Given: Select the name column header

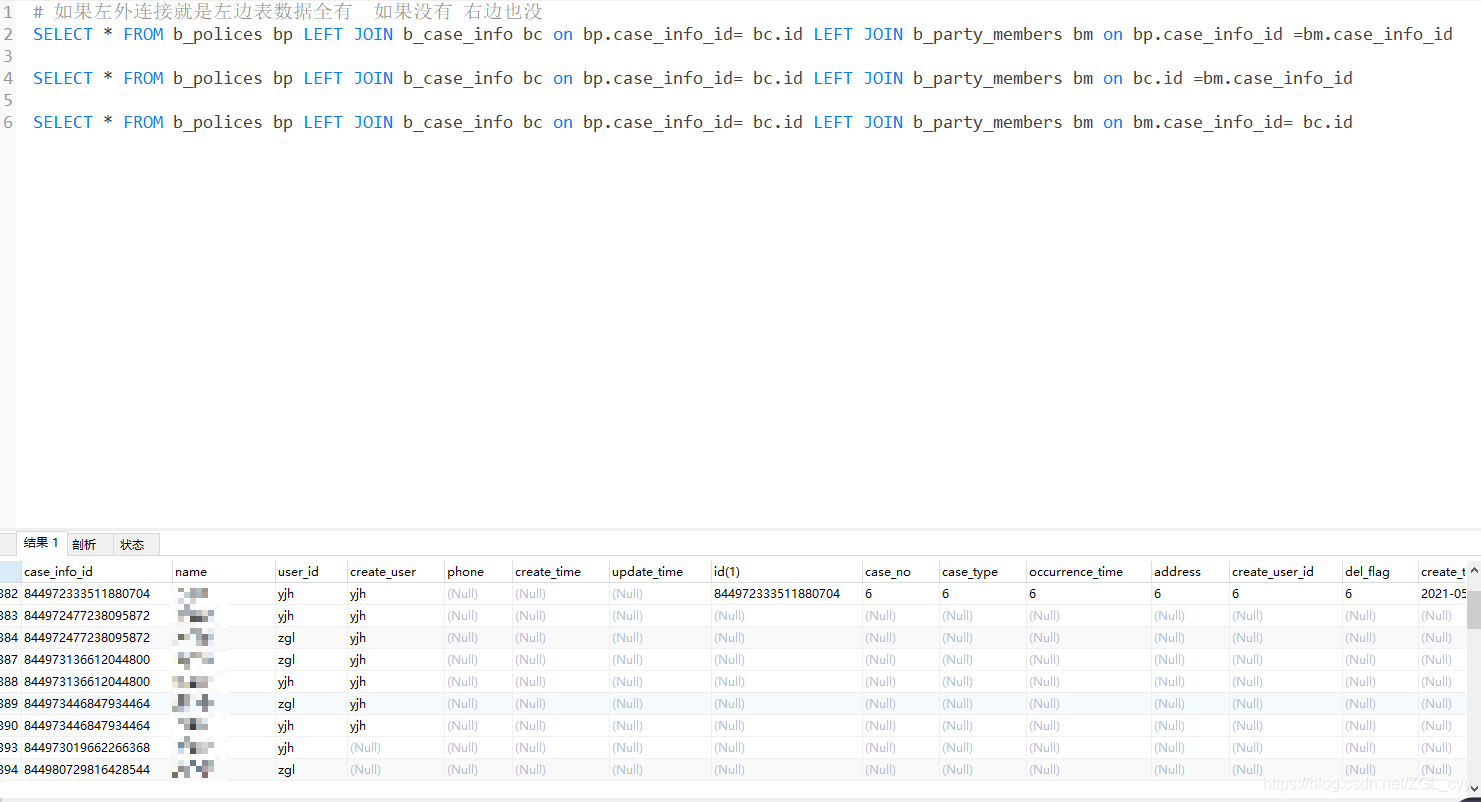Looking at the screenshot, I should pos(224,571).
